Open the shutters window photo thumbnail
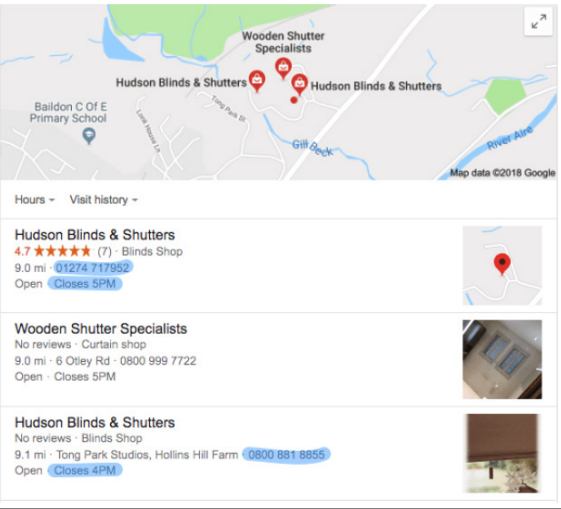The height and width of the screenshot is (509, 561). [x=502, y=359]
